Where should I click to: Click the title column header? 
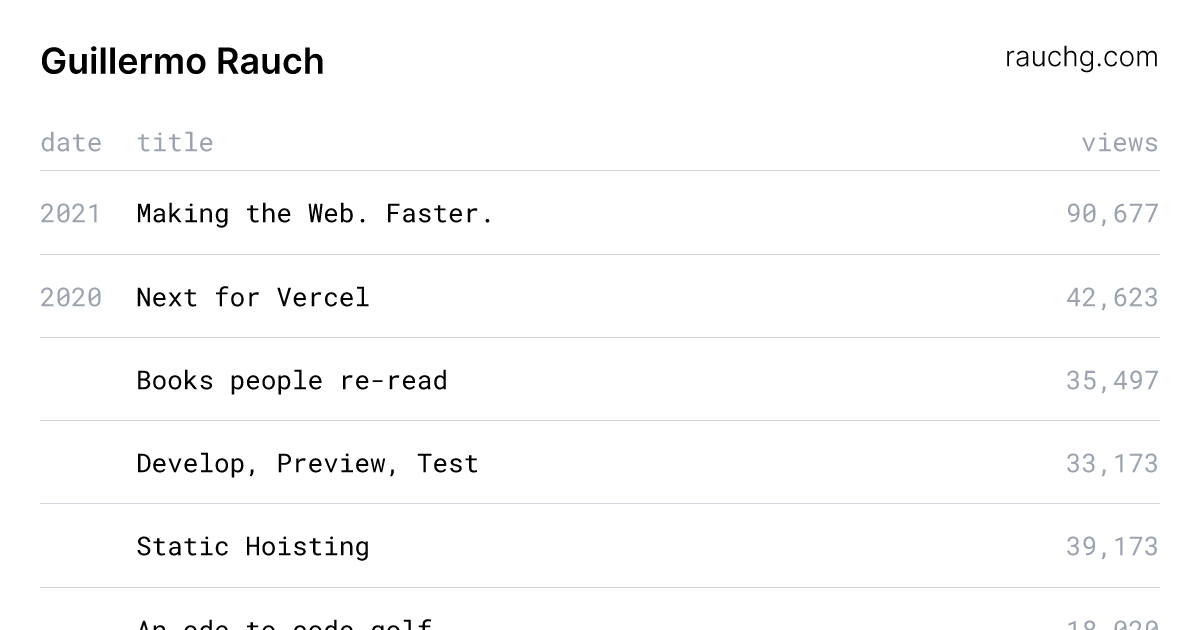(175, 143)
